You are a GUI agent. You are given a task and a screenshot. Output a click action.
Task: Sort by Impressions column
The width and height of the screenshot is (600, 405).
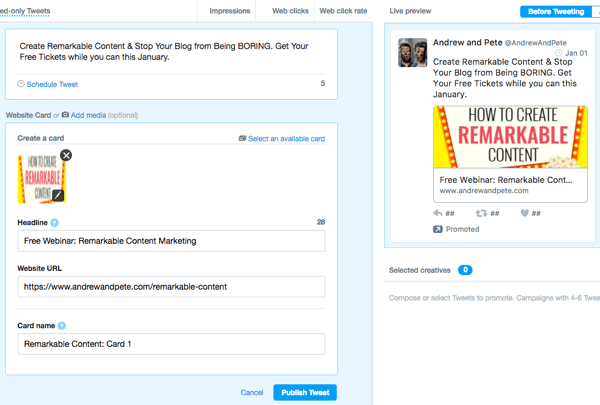(230, 11)
